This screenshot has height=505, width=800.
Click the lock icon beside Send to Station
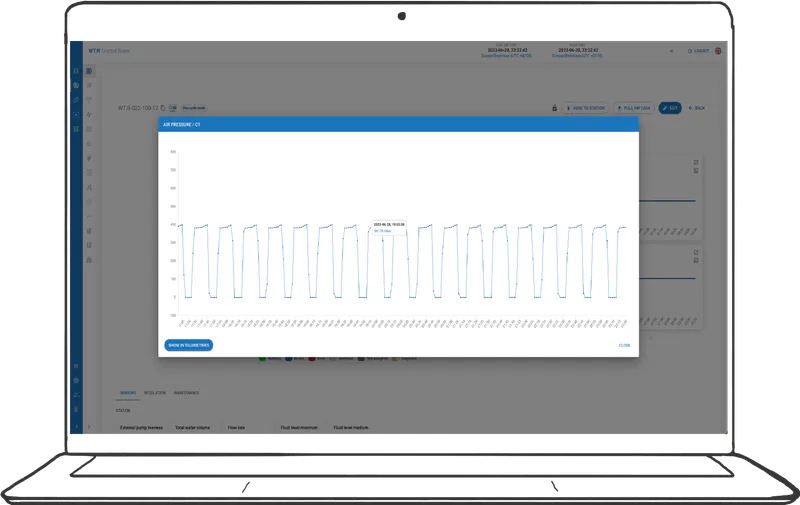point(554,108)
